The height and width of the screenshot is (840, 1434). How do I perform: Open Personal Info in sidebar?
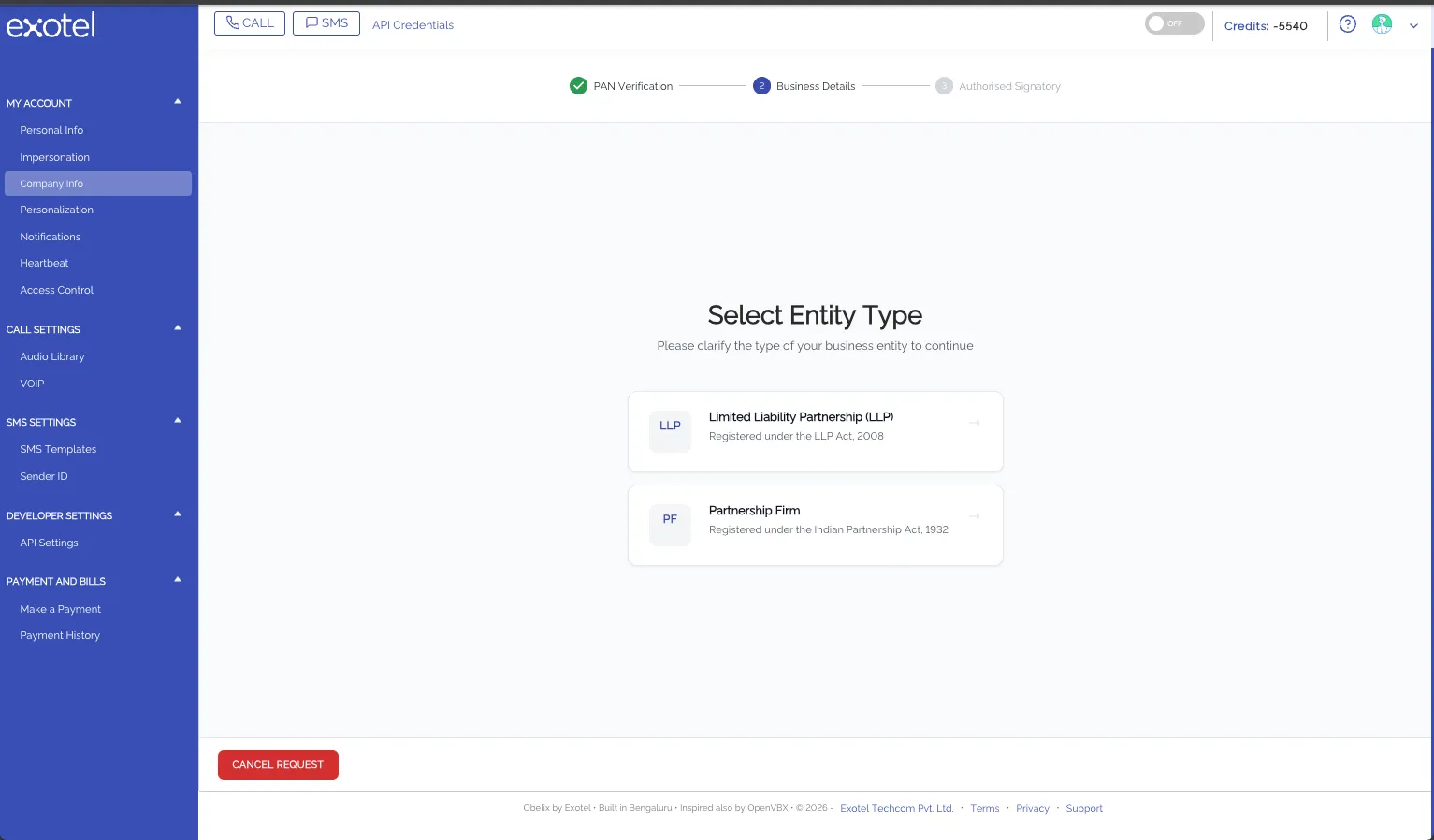[x=51, y=130]
